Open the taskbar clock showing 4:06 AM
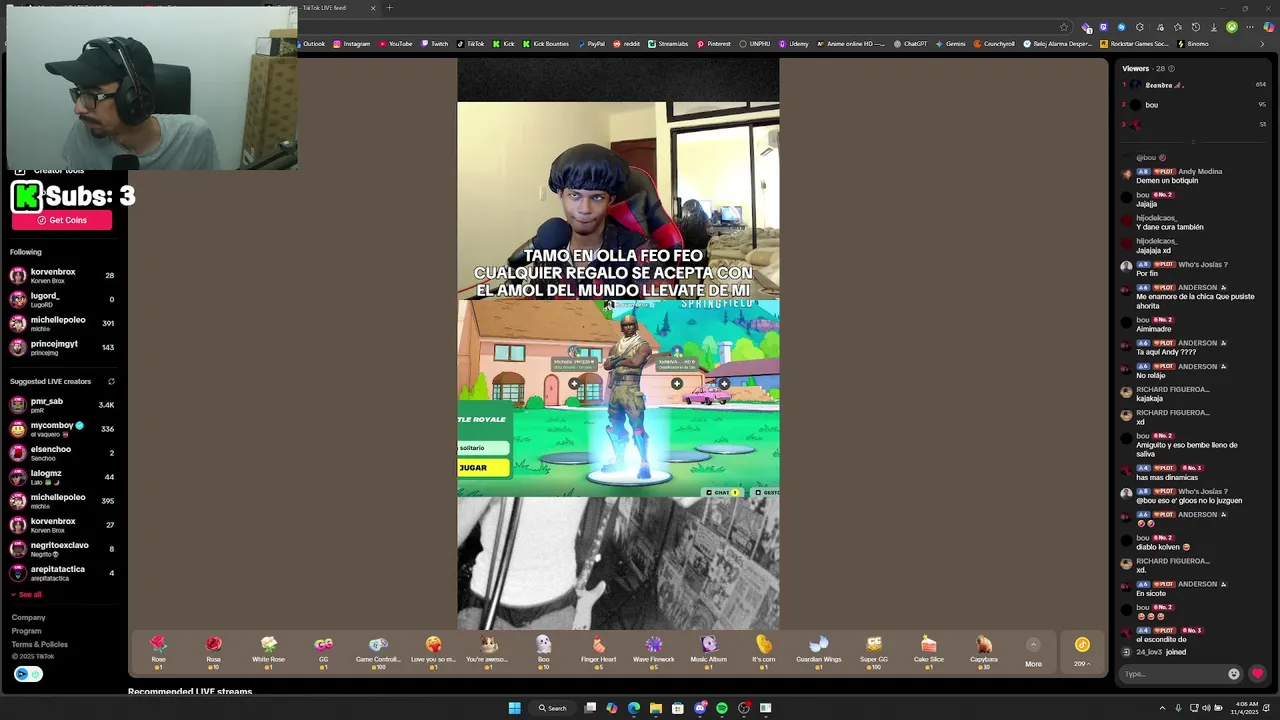This screenshot has height=720, width=1280. pyautogui.click(x=1243, y=708)
